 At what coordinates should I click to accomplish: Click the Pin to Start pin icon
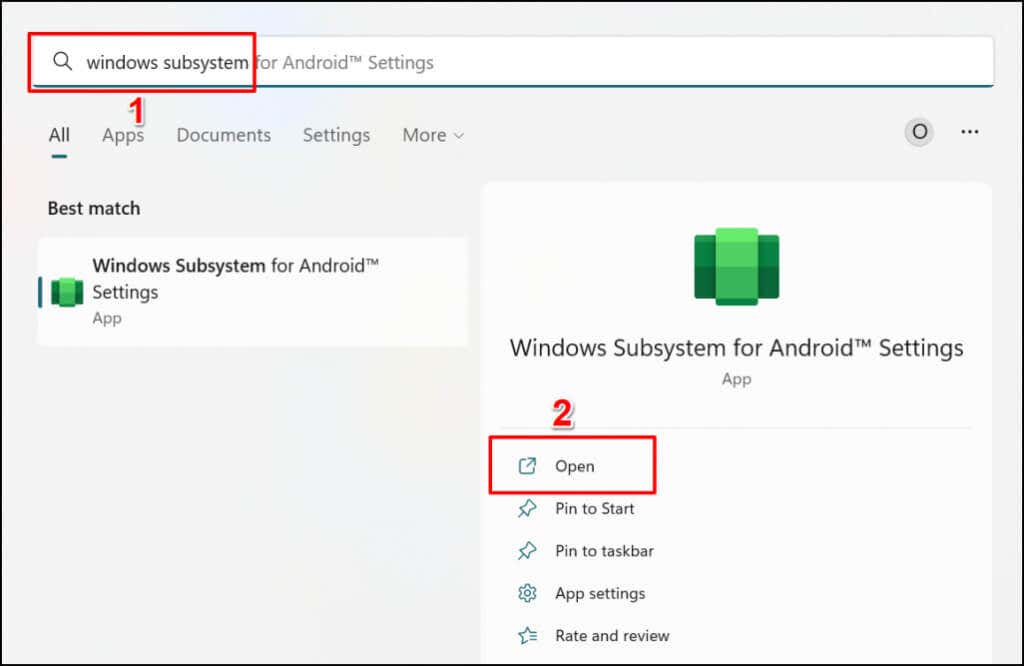[x=527, y=508]
